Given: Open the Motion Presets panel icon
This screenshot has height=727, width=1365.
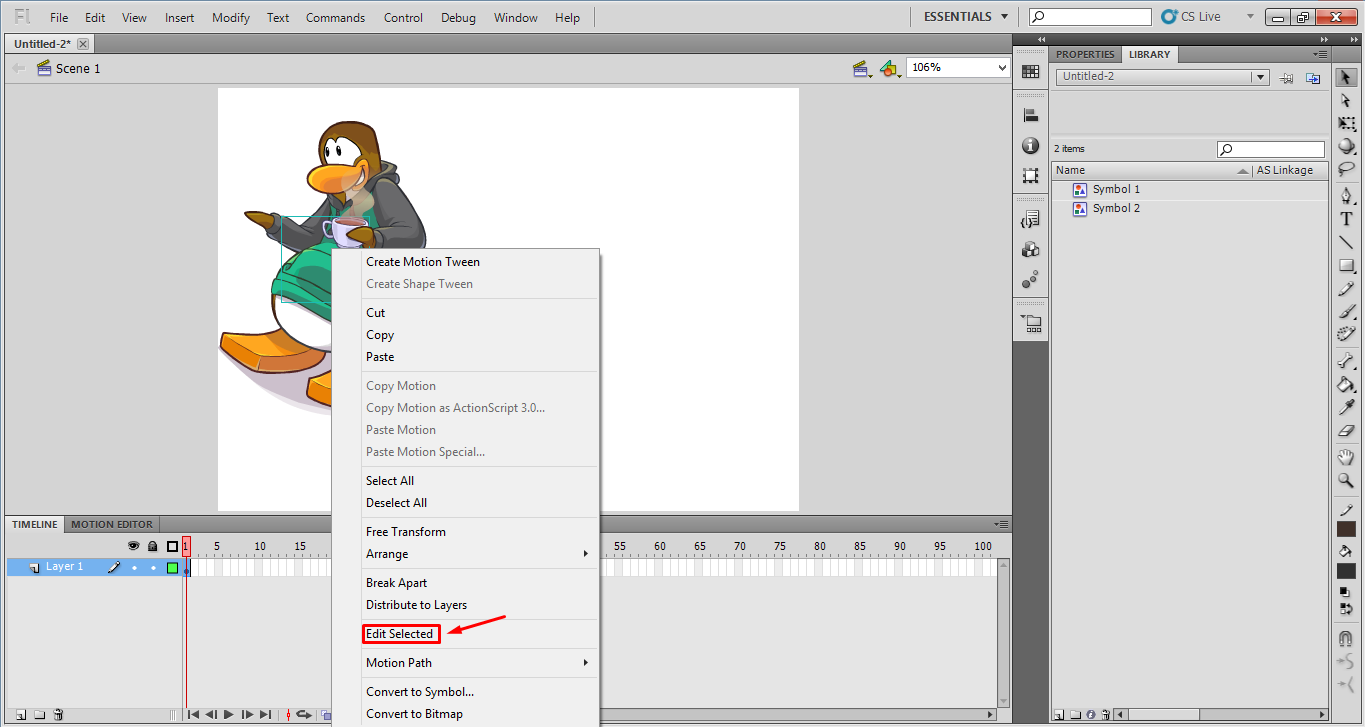Looking at the screenshot, I should click(x=1030, y=280).
